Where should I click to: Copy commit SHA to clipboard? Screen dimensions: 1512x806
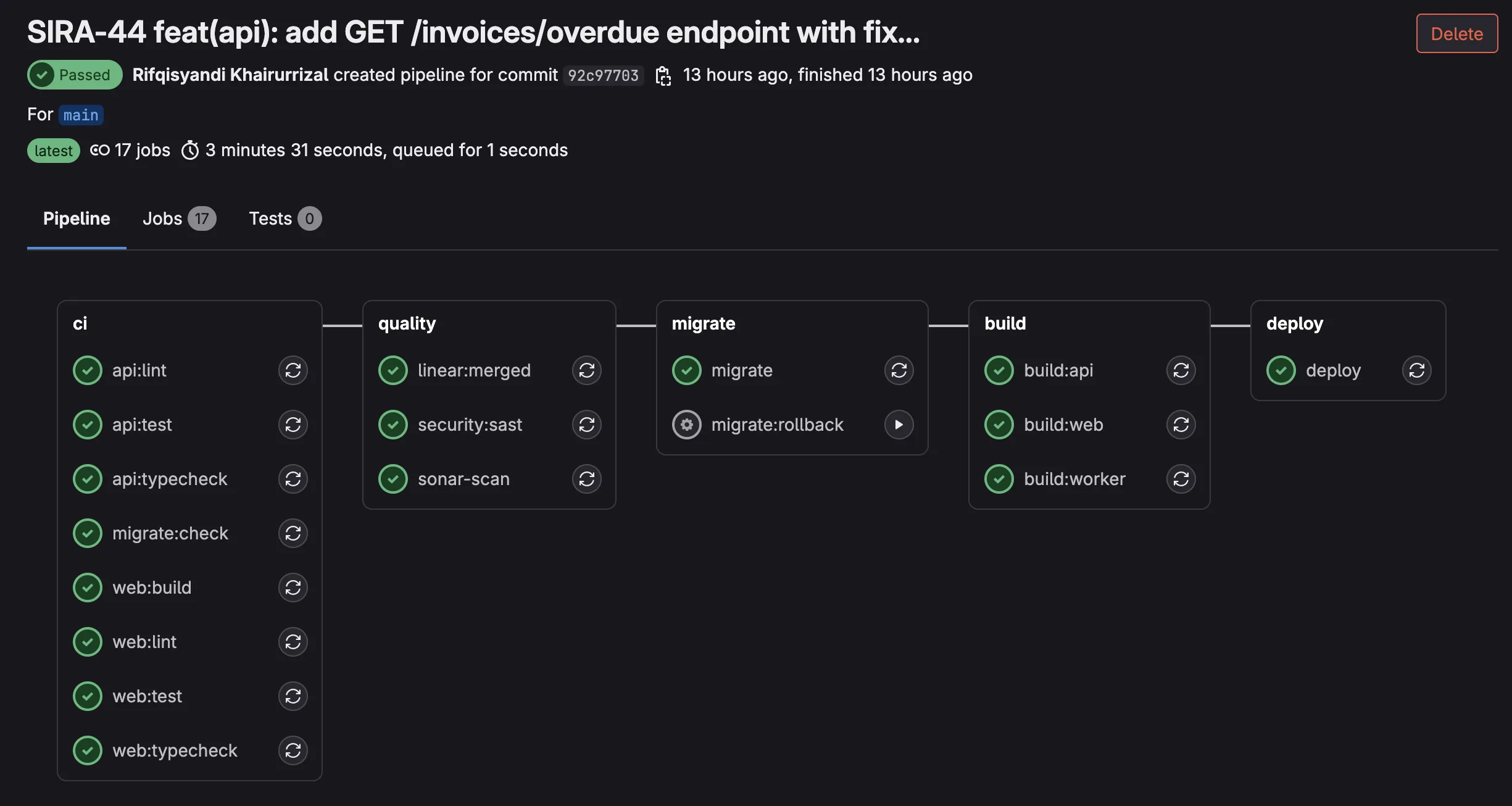(x=663, y=76)
